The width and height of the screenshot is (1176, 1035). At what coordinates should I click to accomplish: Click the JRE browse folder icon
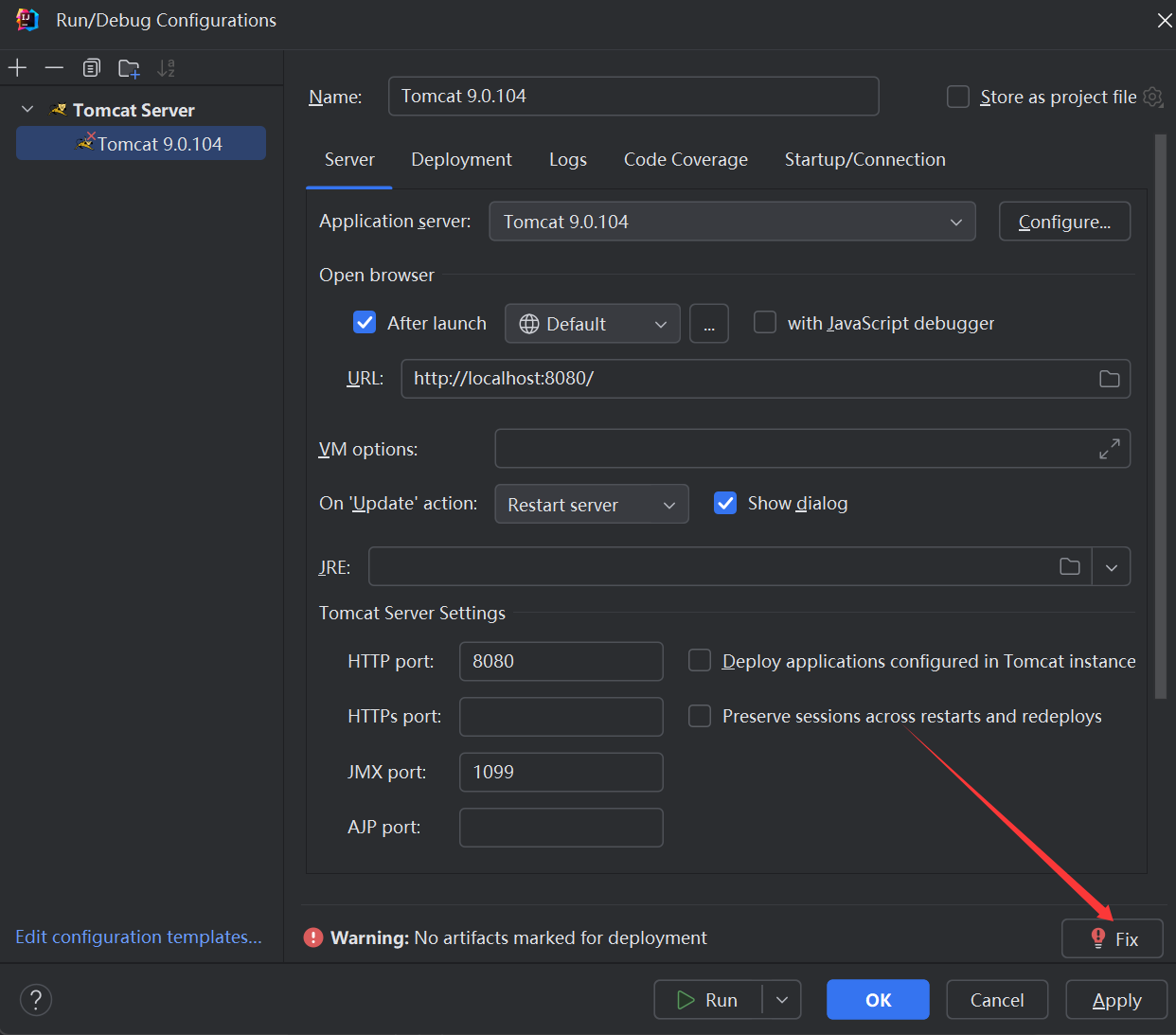1069,566
